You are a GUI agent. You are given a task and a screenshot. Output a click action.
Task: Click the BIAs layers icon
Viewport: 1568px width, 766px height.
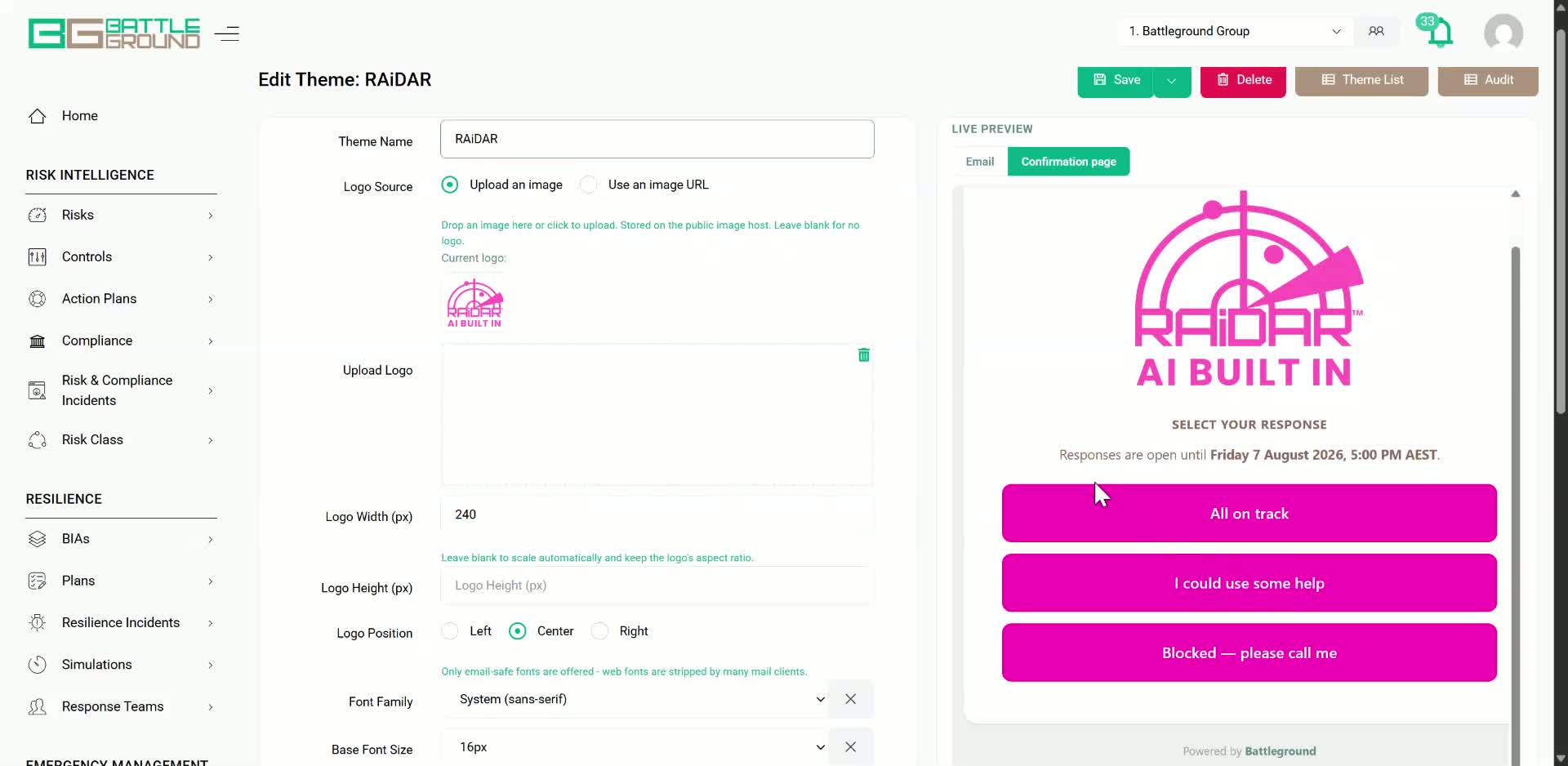pyautogui.click(x=38, y=539)
